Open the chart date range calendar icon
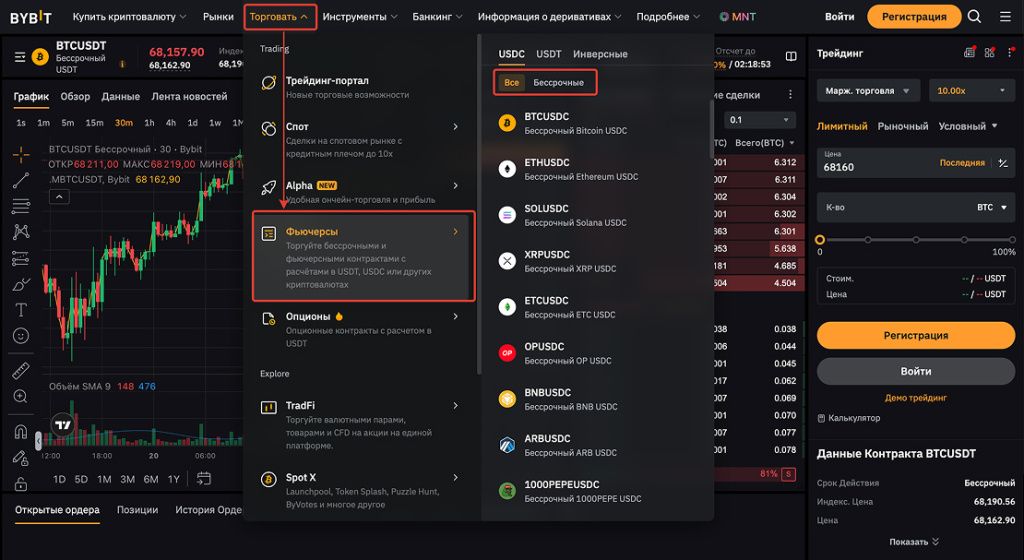Image resolution: width=1024 pixels, height=560 pixels. (204, 478)
